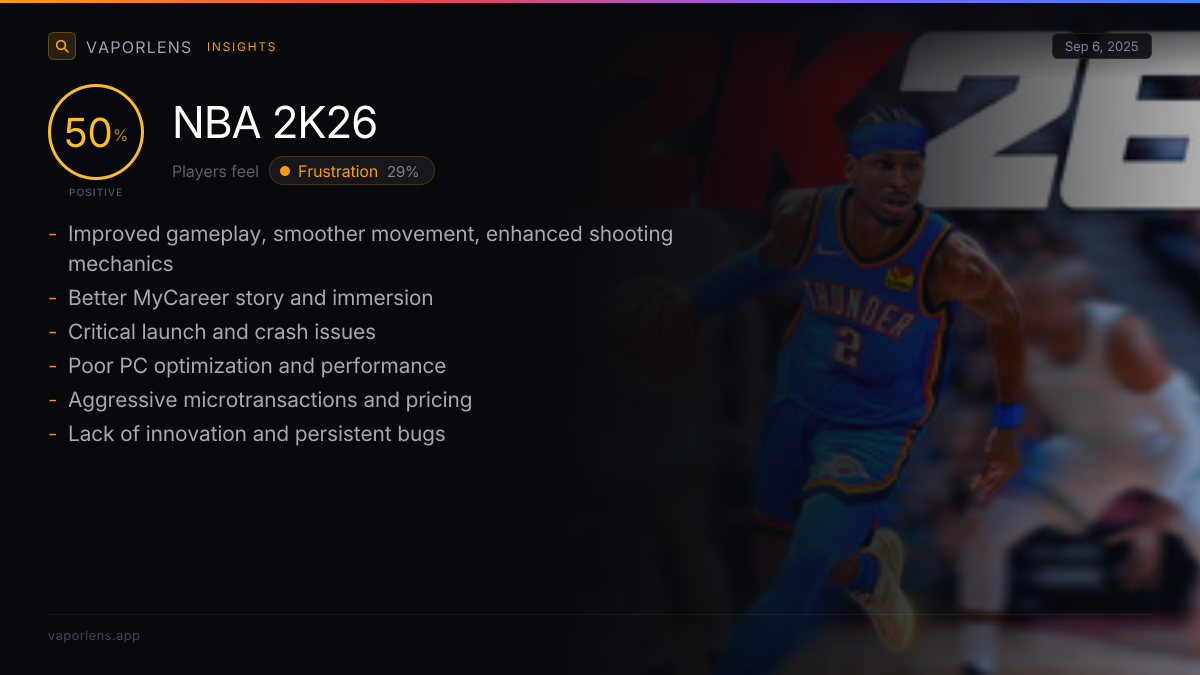Click the POSITIVE label under the score
This screenshot has height=675, width=1200.
(x=96, y=192)
